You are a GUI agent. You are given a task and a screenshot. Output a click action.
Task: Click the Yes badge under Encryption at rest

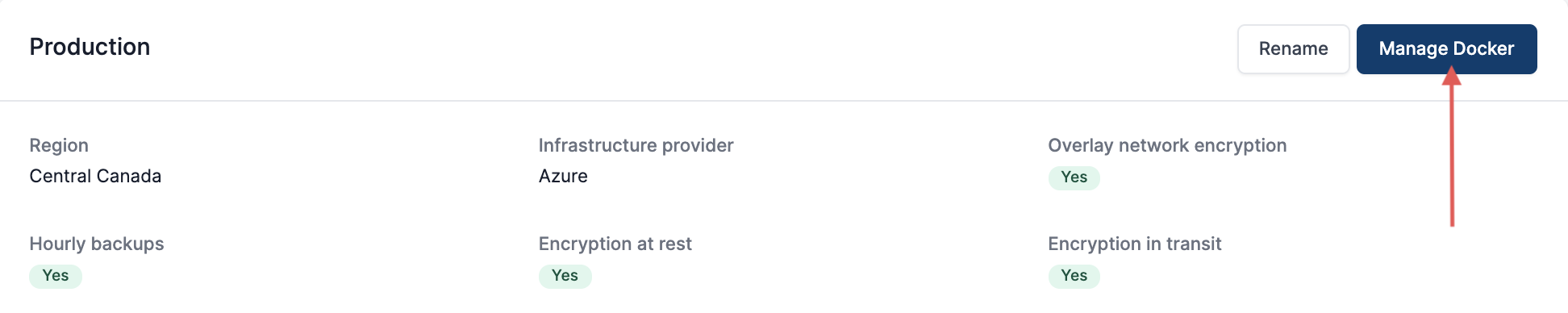tap(565, 276)
